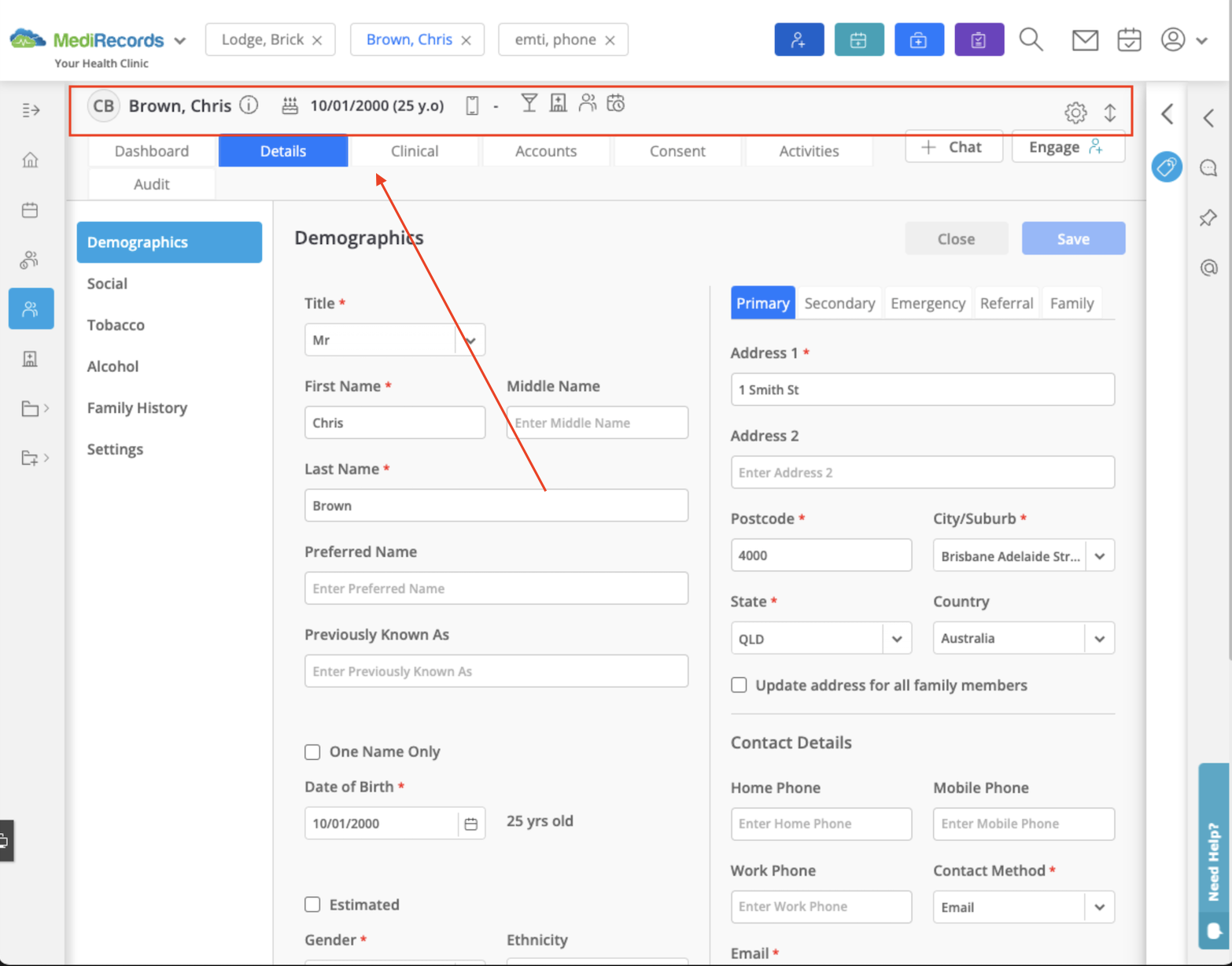Enable Update address for all family members
The image size is (1232, 966).
coord(739,685)
